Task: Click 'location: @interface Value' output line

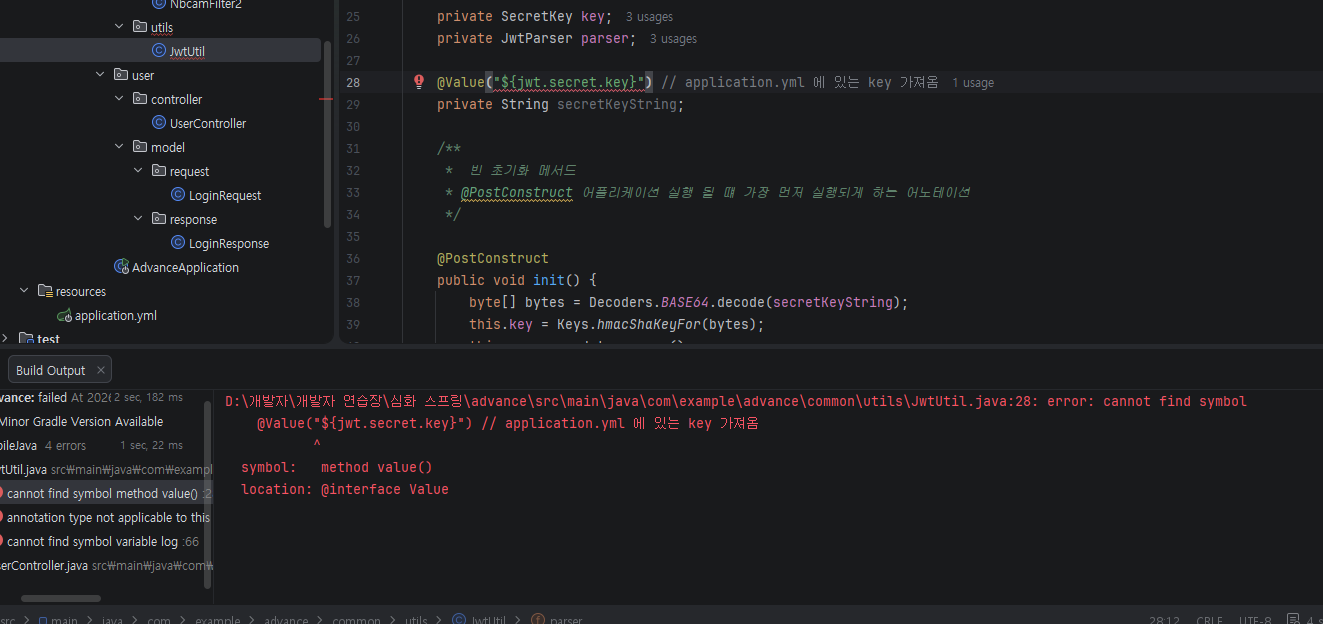Action: [x=345, y=489]
